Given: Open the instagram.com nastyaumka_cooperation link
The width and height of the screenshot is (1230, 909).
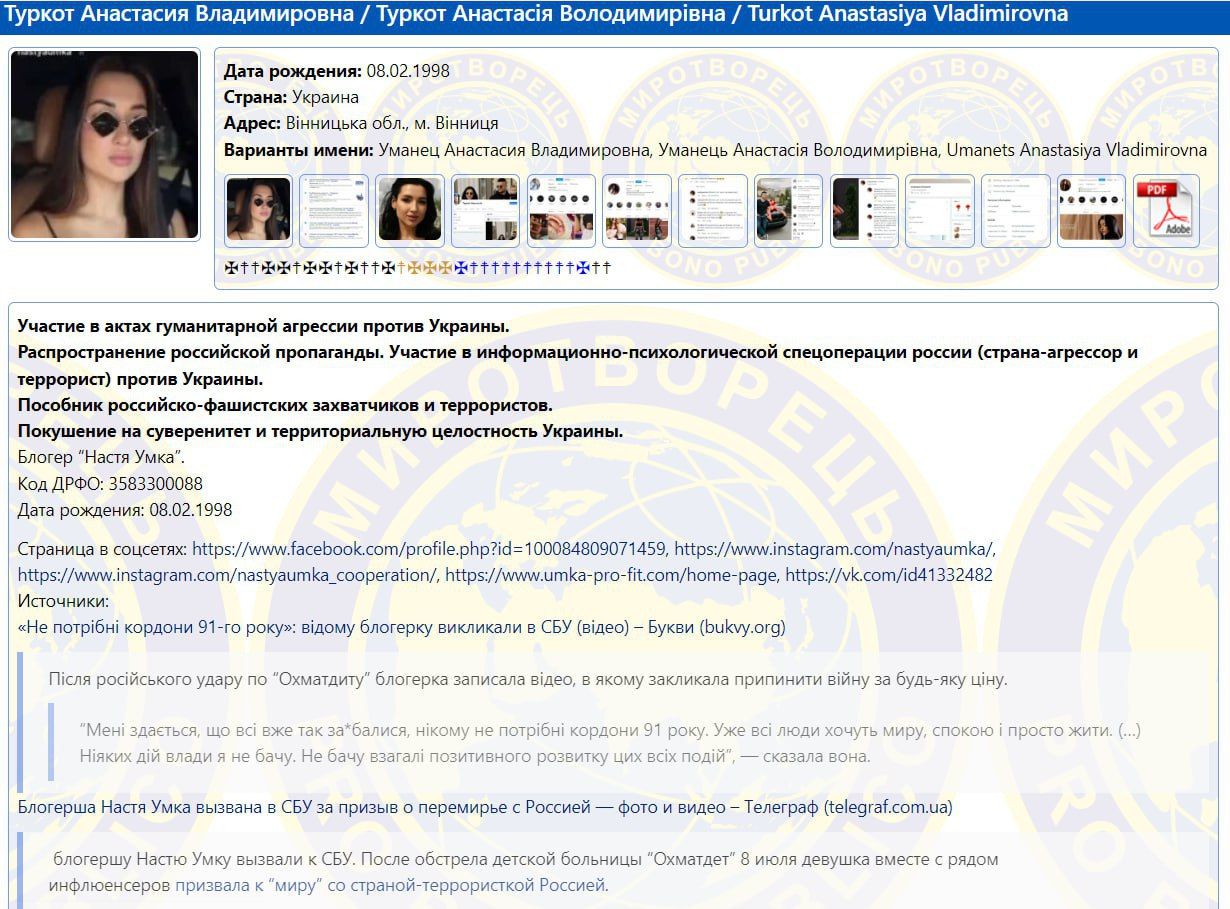Looking at the screenshot, I should click(227, 575).
